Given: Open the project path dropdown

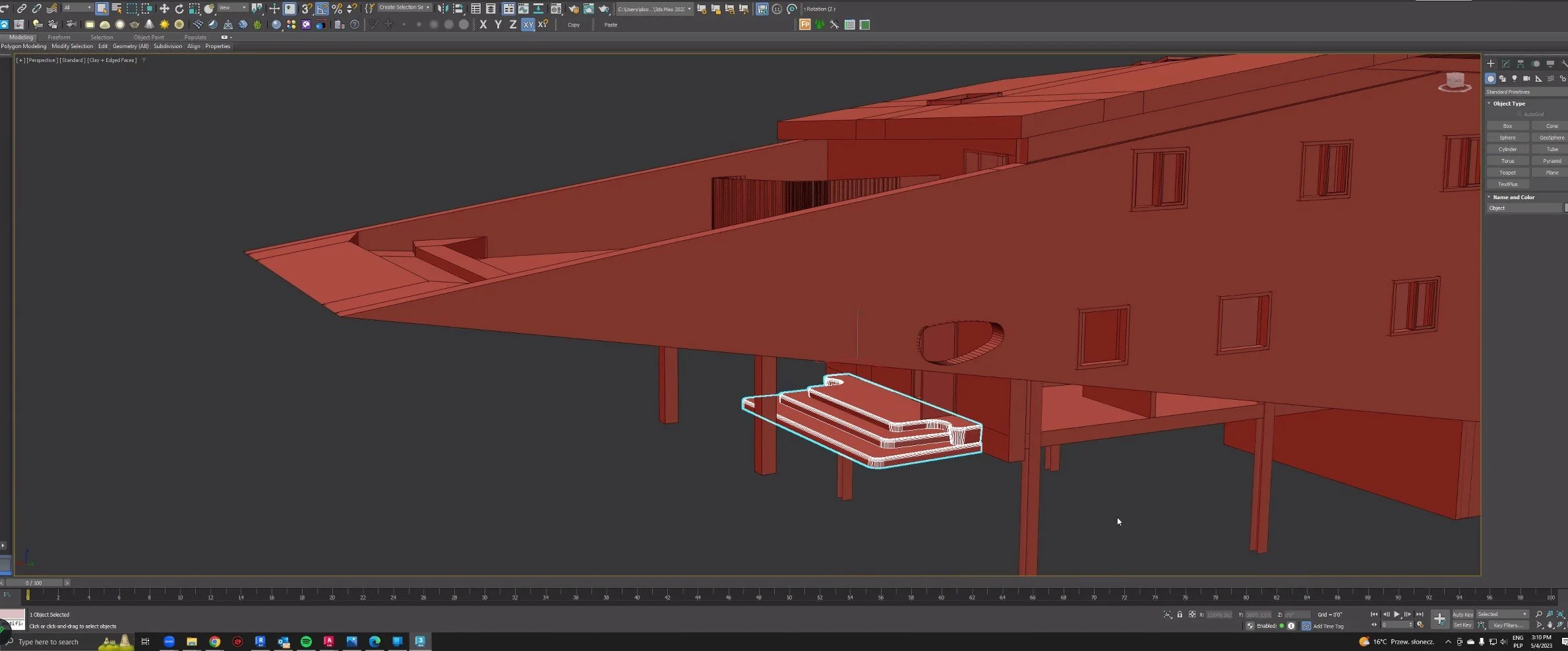Looking at the screenshot, I should [x=654, y=9].
